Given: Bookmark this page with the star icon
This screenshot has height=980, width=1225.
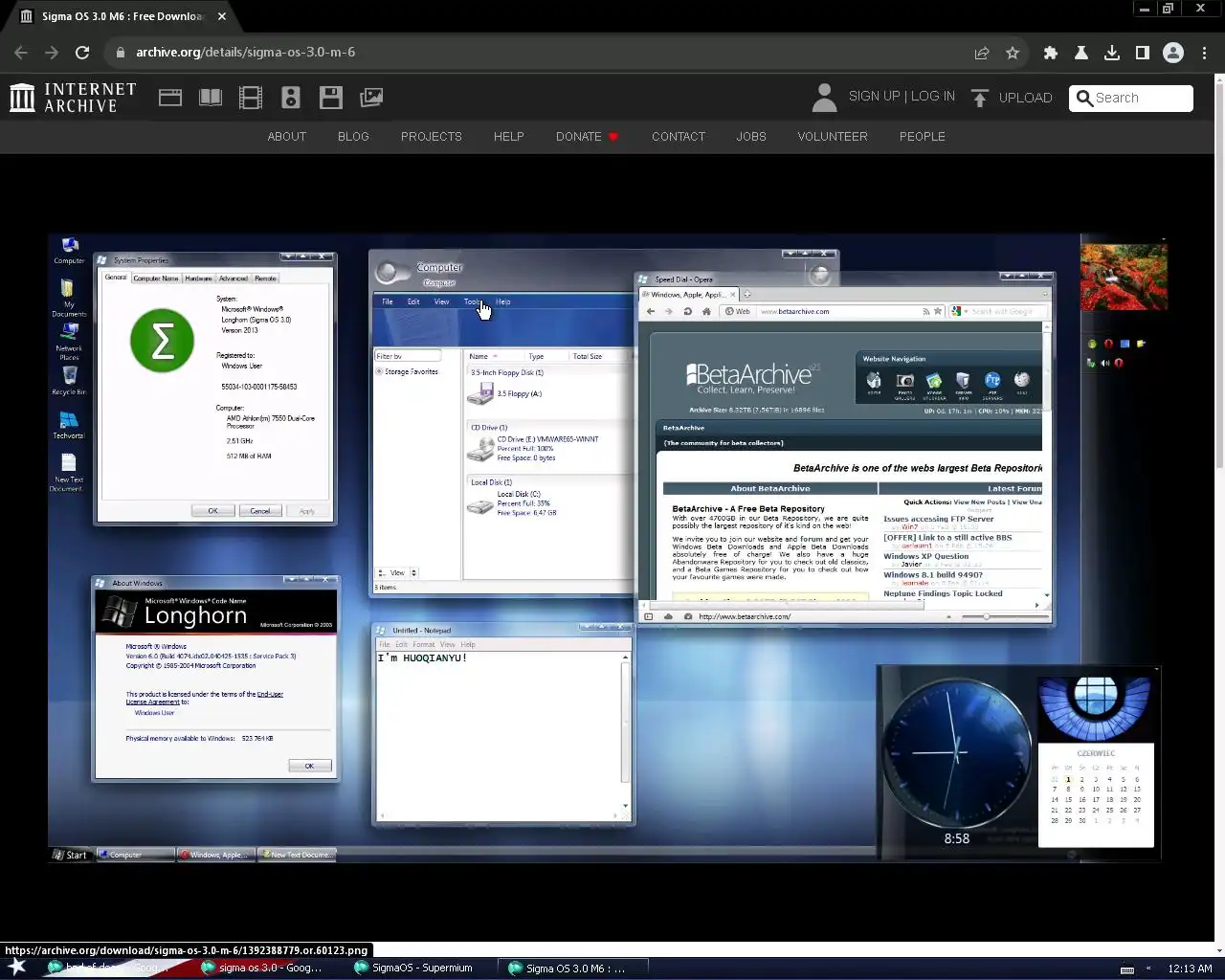Looking at the screenshot, I should point(1013,53).
